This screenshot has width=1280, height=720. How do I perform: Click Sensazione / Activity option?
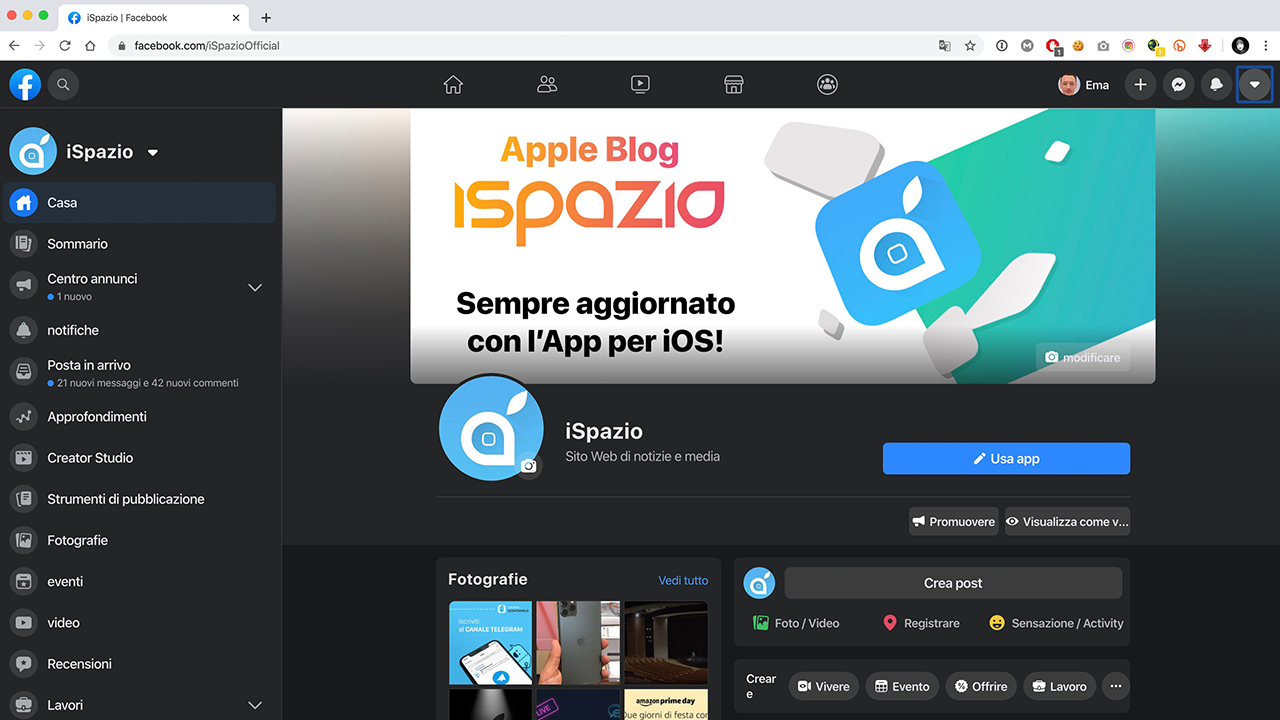point(1056,623)
